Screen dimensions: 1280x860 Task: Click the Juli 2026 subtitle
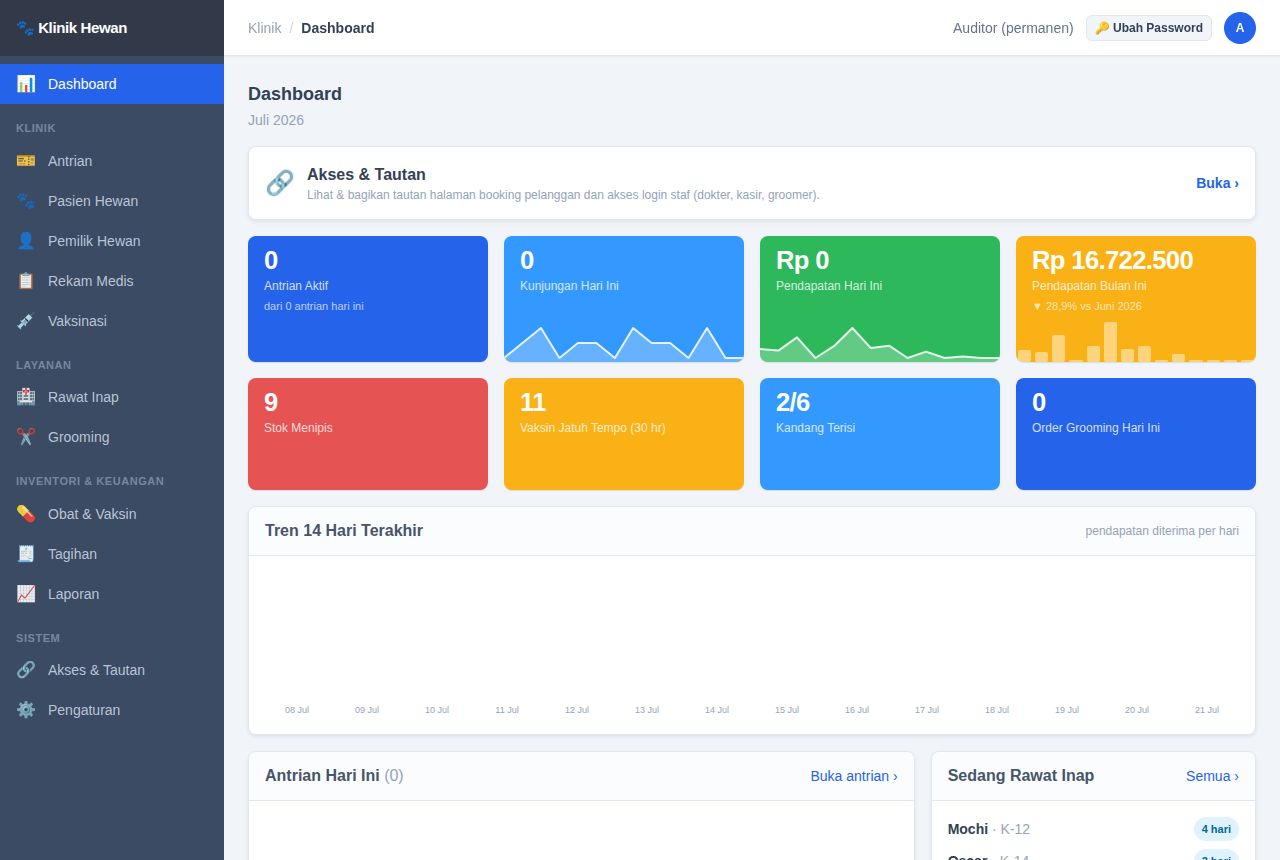click(x=276, y=120)
